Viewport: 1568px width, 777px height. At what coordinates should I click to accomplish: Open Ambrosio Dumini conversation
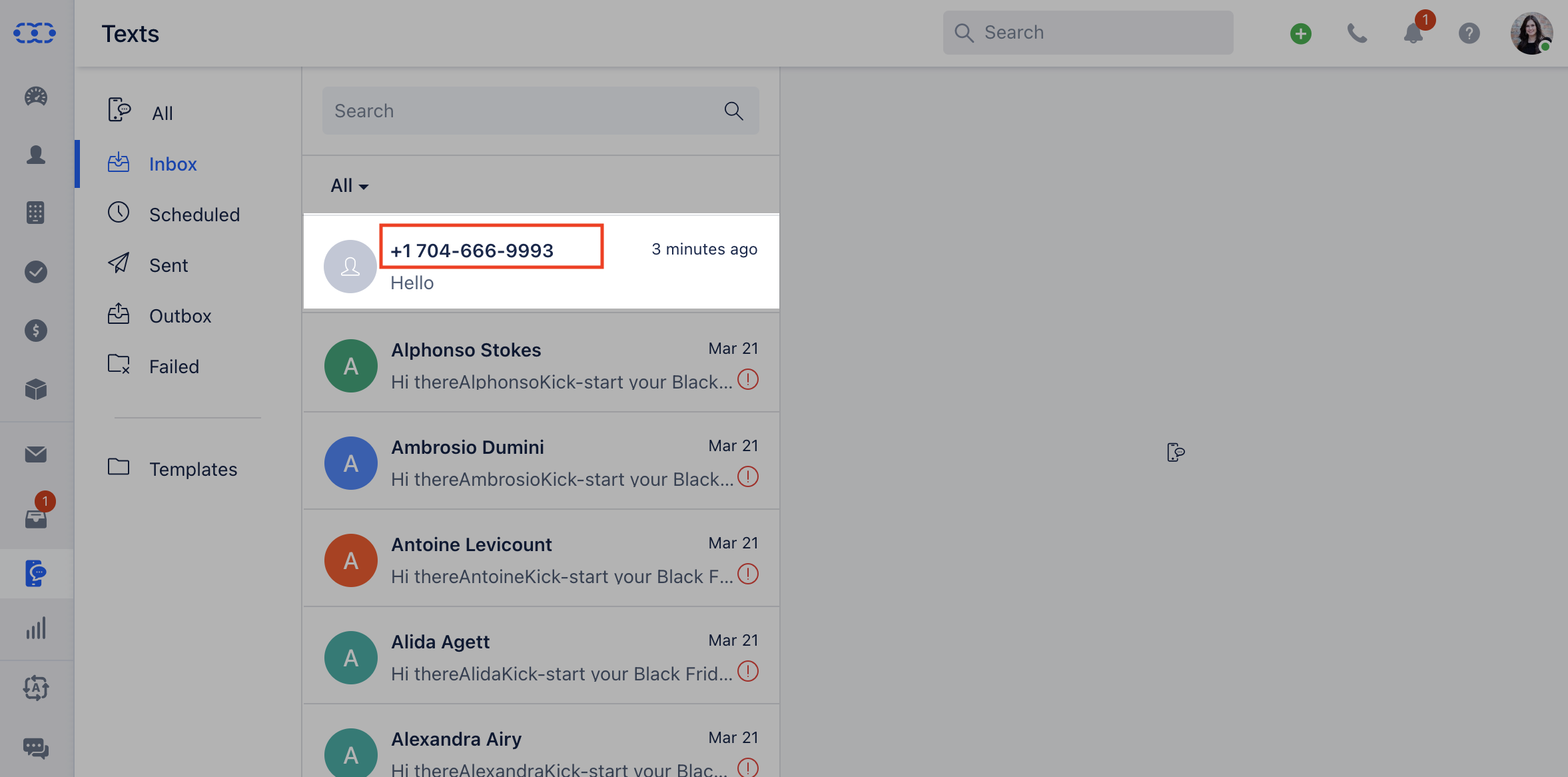click(x=541, y=460)
